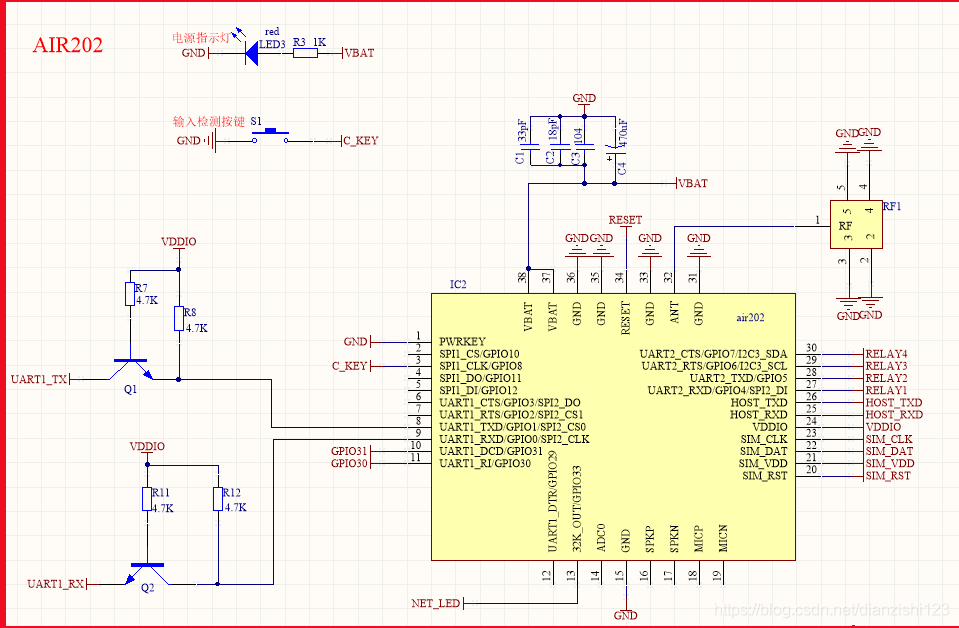
Task: Click the VDDIO power label above R11
Action: 147,447
